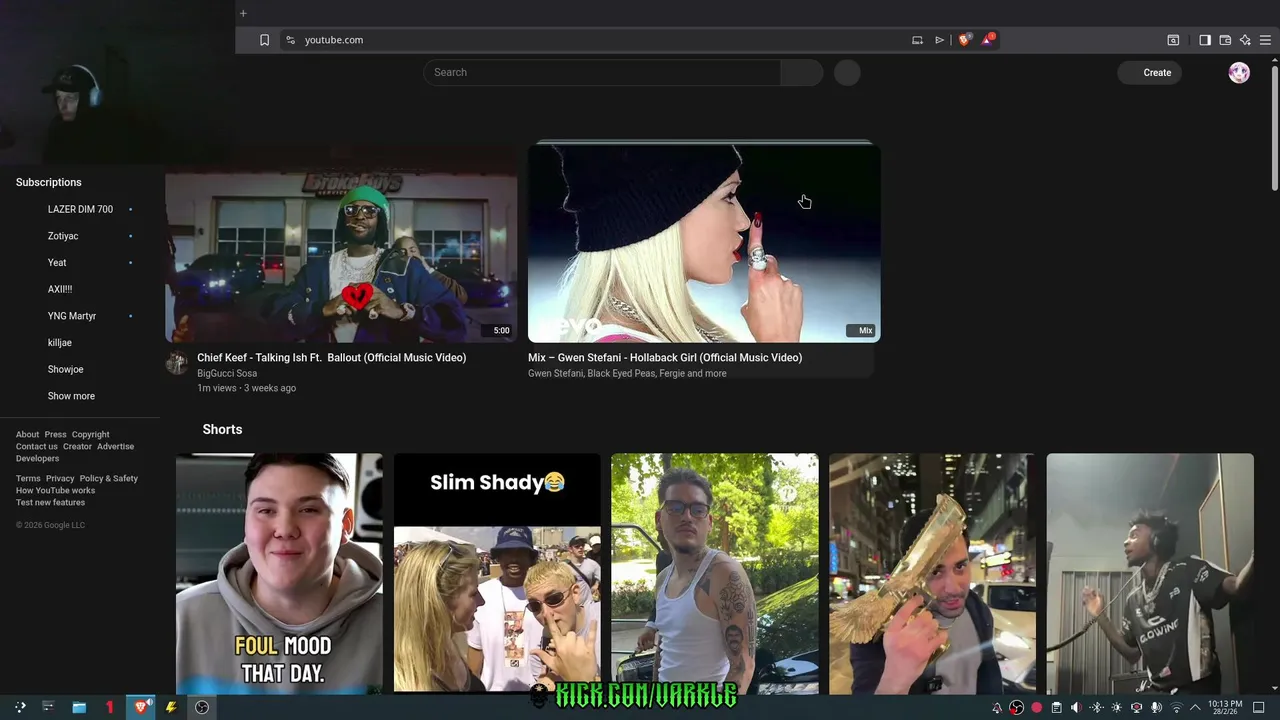Click the voice search microphone button
1280x720 pixels.
pos(847,72)
